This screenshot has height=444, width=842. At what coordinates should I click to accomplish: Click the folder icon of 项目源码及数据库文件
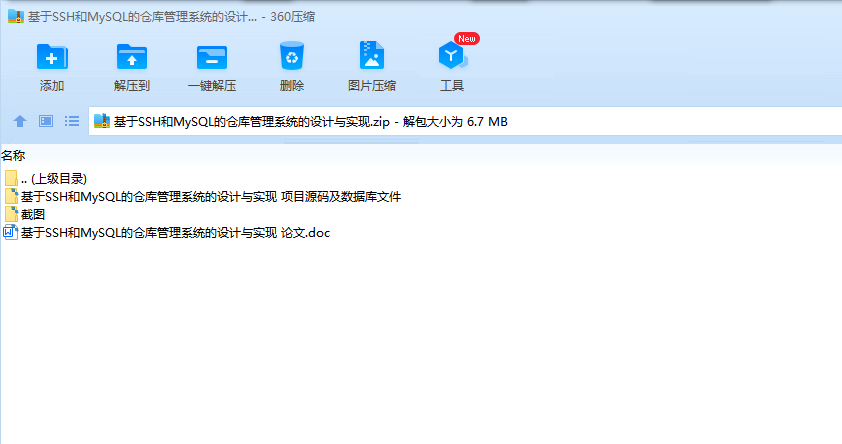(11, 196)
